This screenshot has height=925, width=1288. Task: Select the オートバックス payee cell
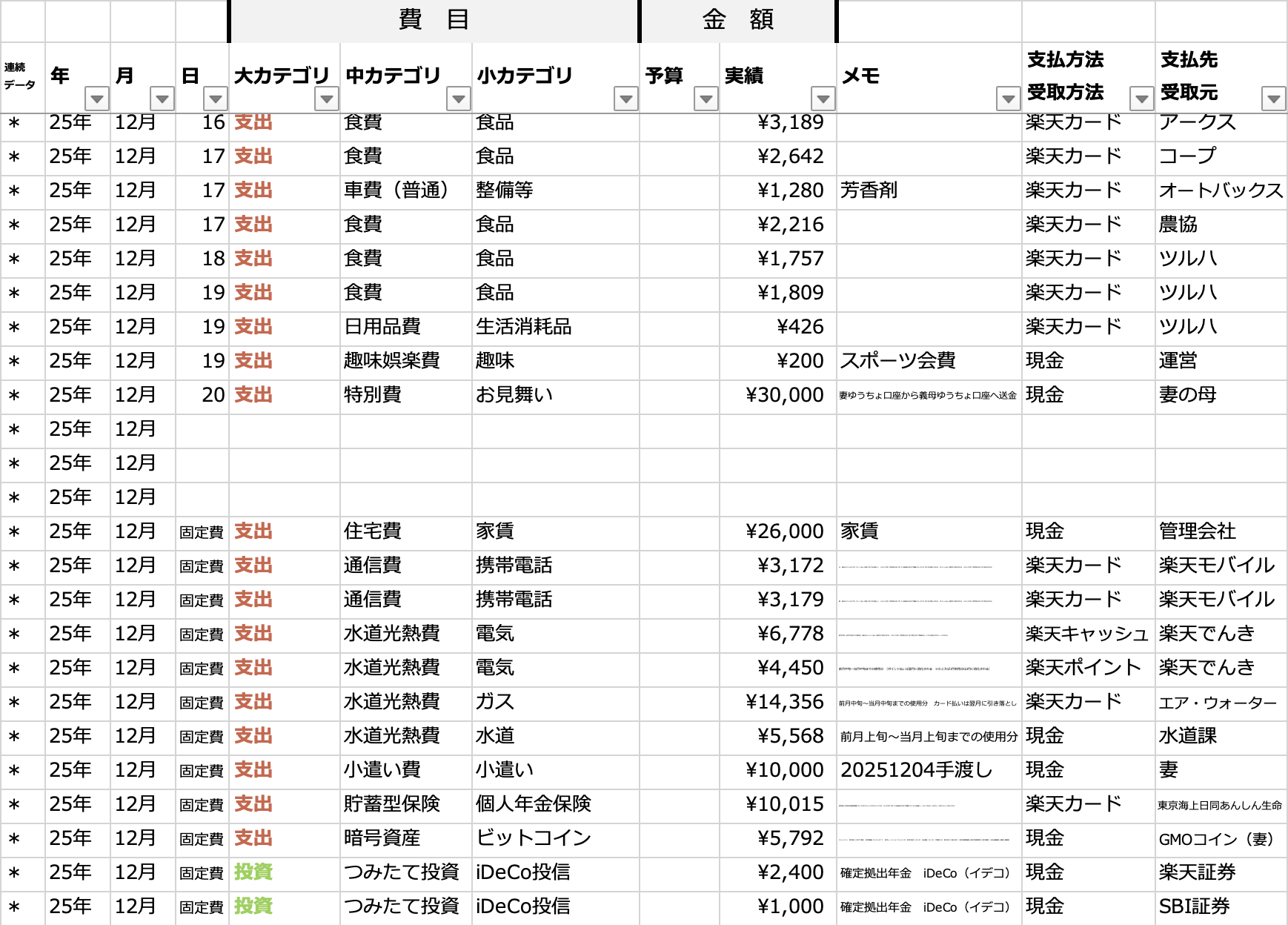(1221, 191)
